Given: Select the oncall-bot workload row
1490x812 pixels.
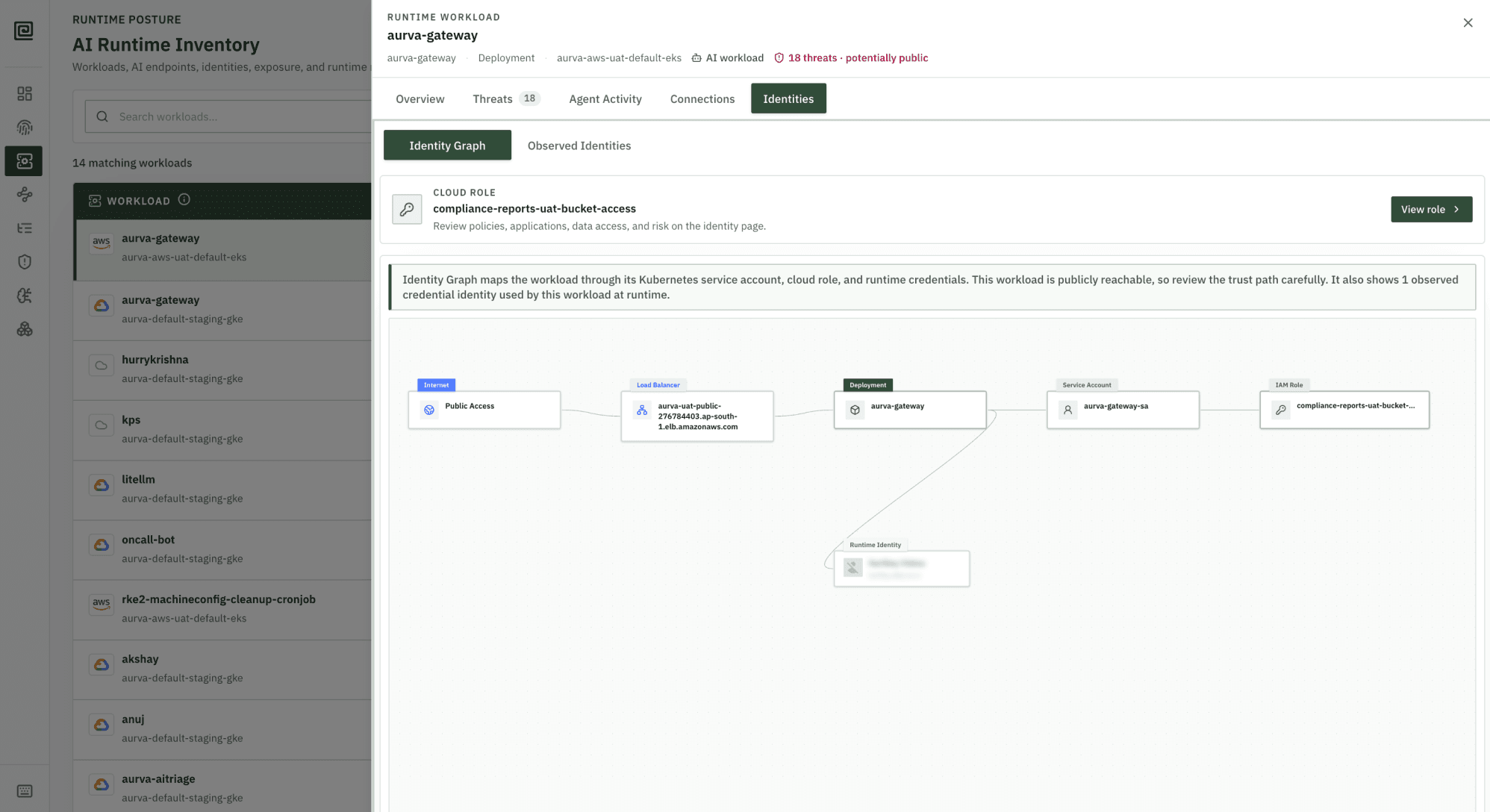Looking at the screenshot, I should (222, 549).
